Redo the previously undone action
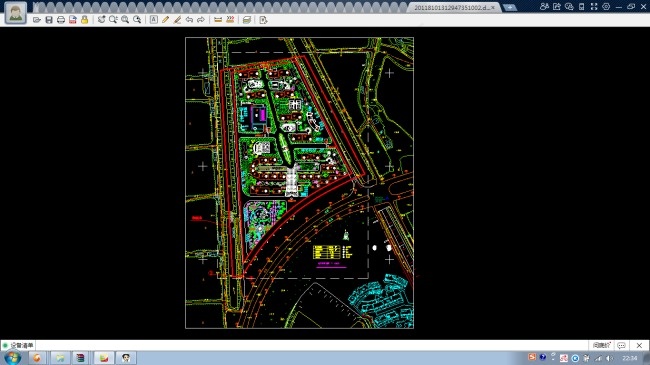 201,20
